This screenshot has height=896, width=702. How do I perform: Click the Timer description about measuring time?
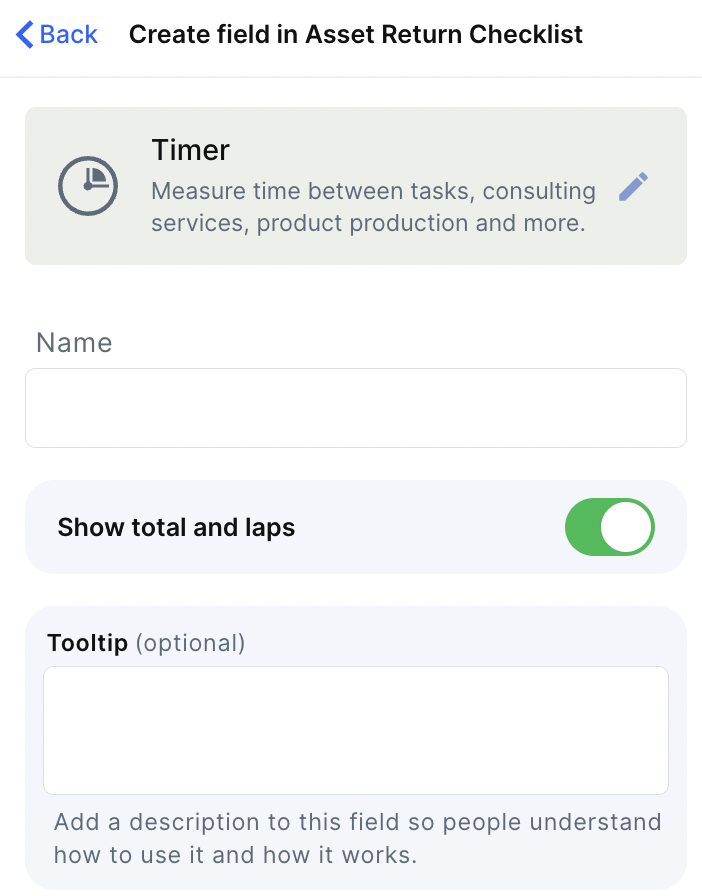tap(372, 191)
